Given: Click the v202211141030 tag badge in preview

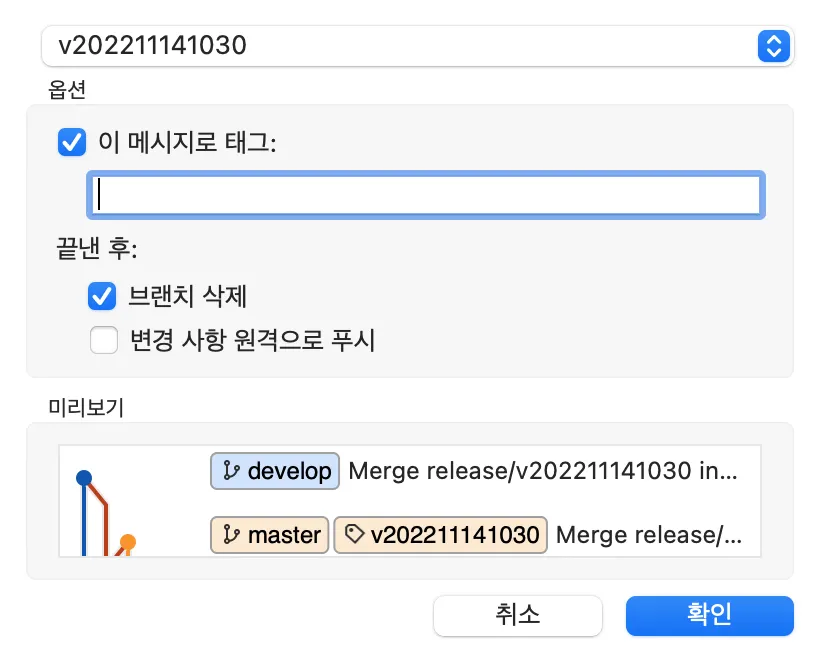Looking at the screenshot, I should tap(441, 535).
